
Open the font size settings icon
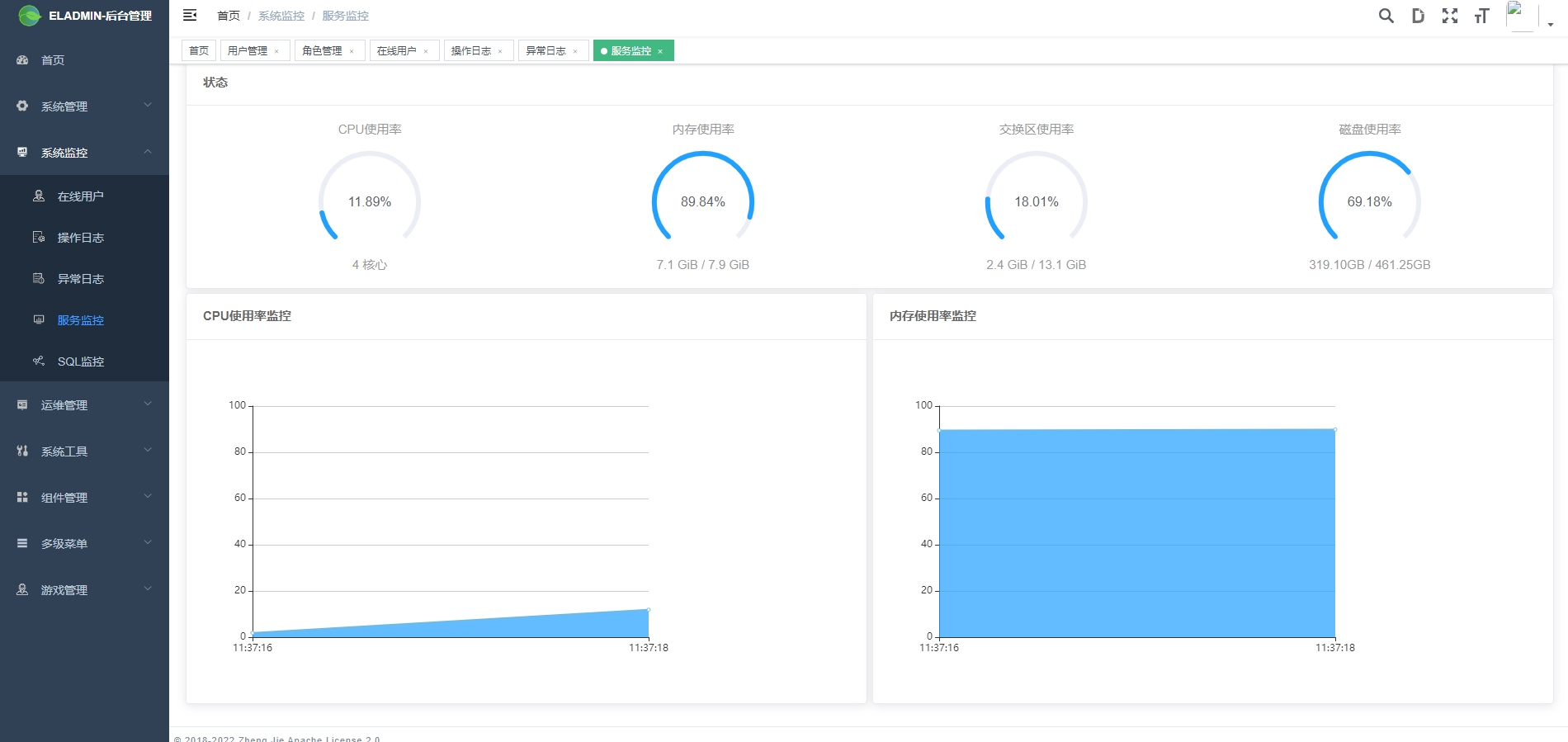coord(1481,16)
